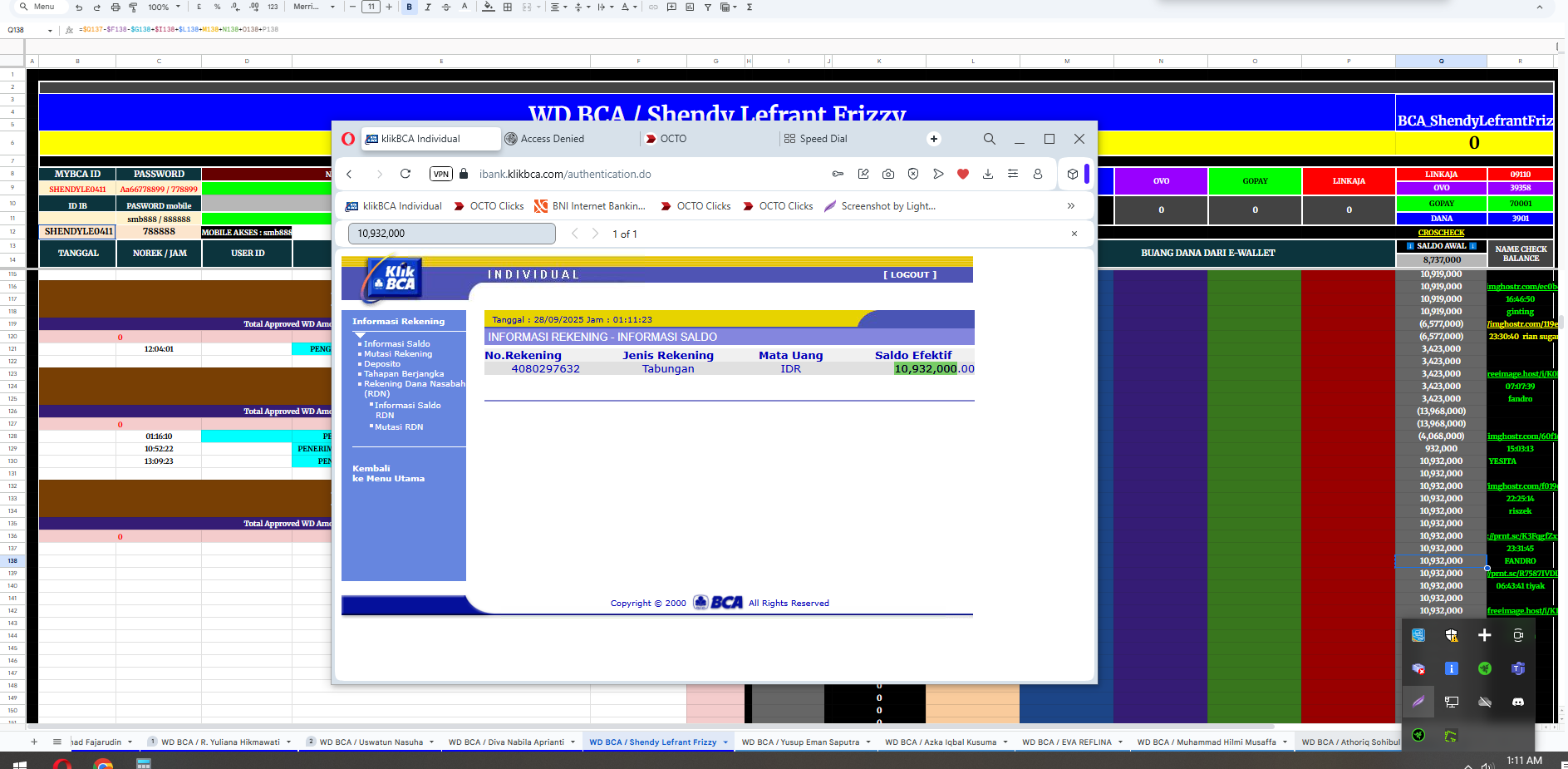Image resolution: width=1568 pixels, height=769 pixels.
Task: Open the All sheets list icon
Action: [x=57, y=742]
